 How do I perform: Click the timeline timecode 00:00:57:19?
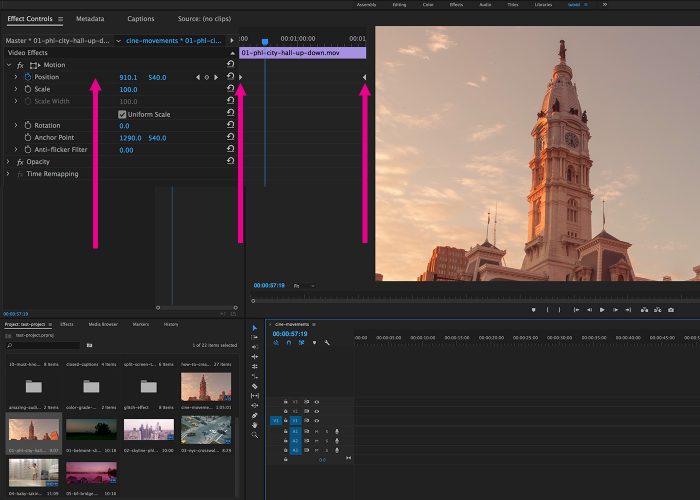(x=290, y=334)
